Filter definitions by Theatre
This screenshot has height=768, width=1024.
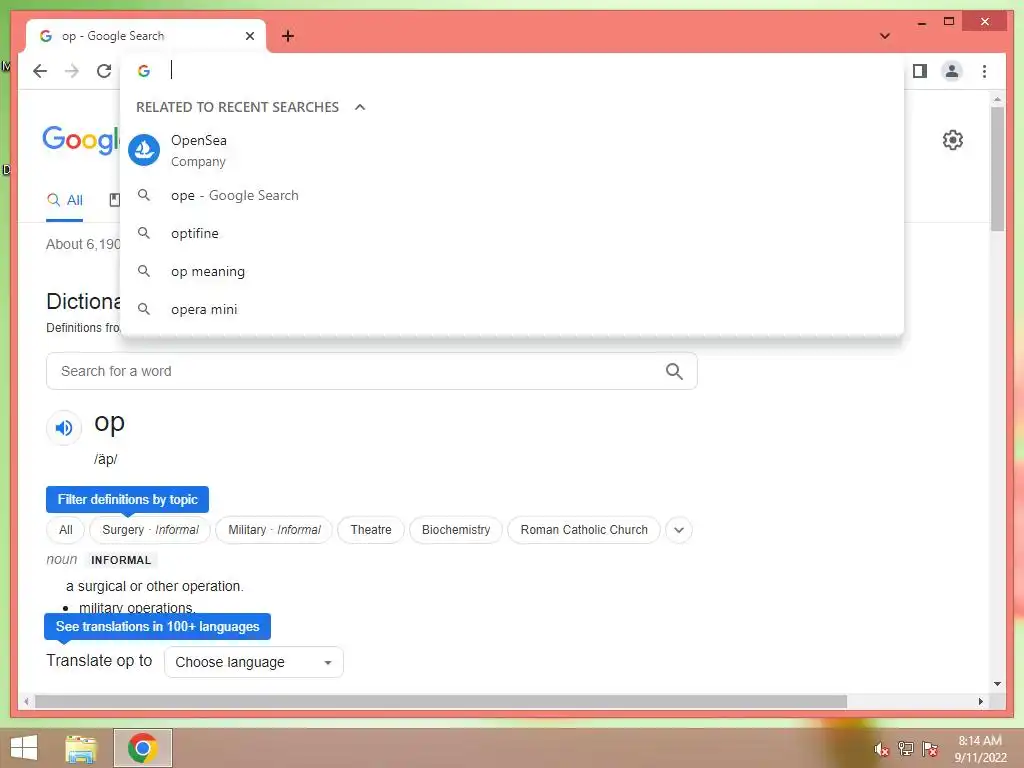(x=371, y=530)
